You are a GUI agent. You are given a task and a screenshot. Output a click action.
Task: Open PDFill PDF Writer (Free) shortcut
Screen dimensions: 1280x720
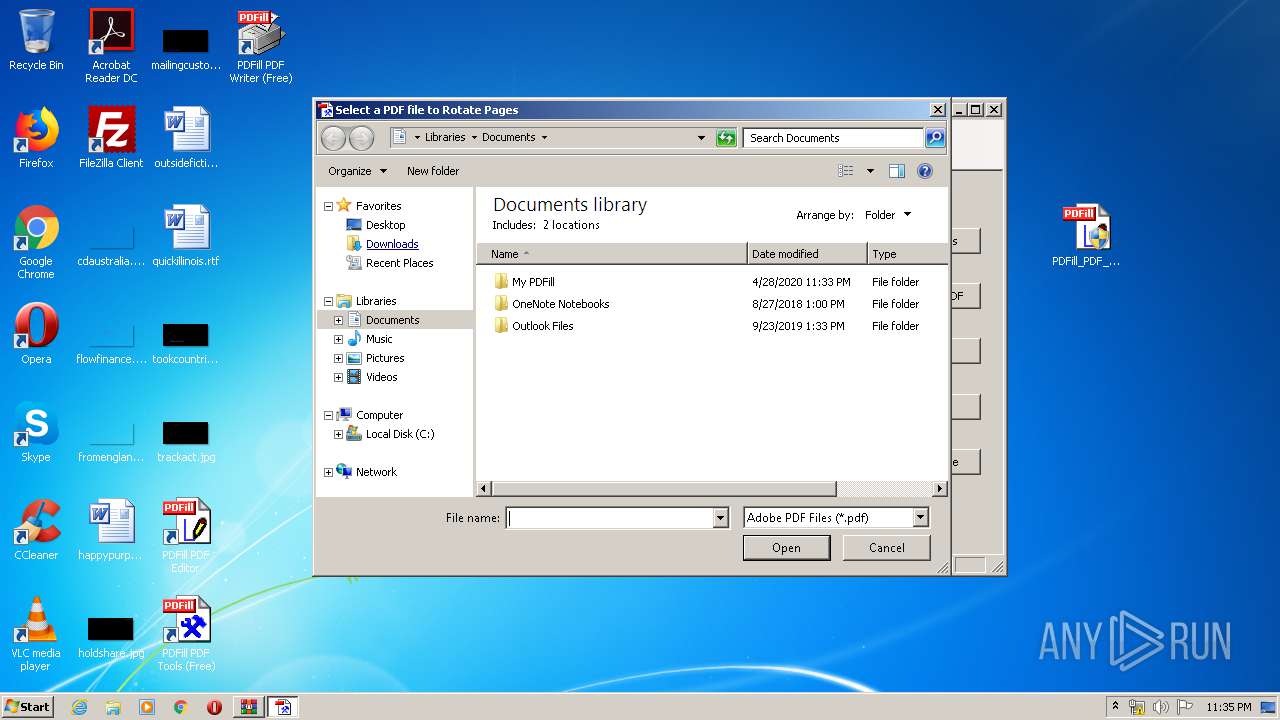coord(261,46)
